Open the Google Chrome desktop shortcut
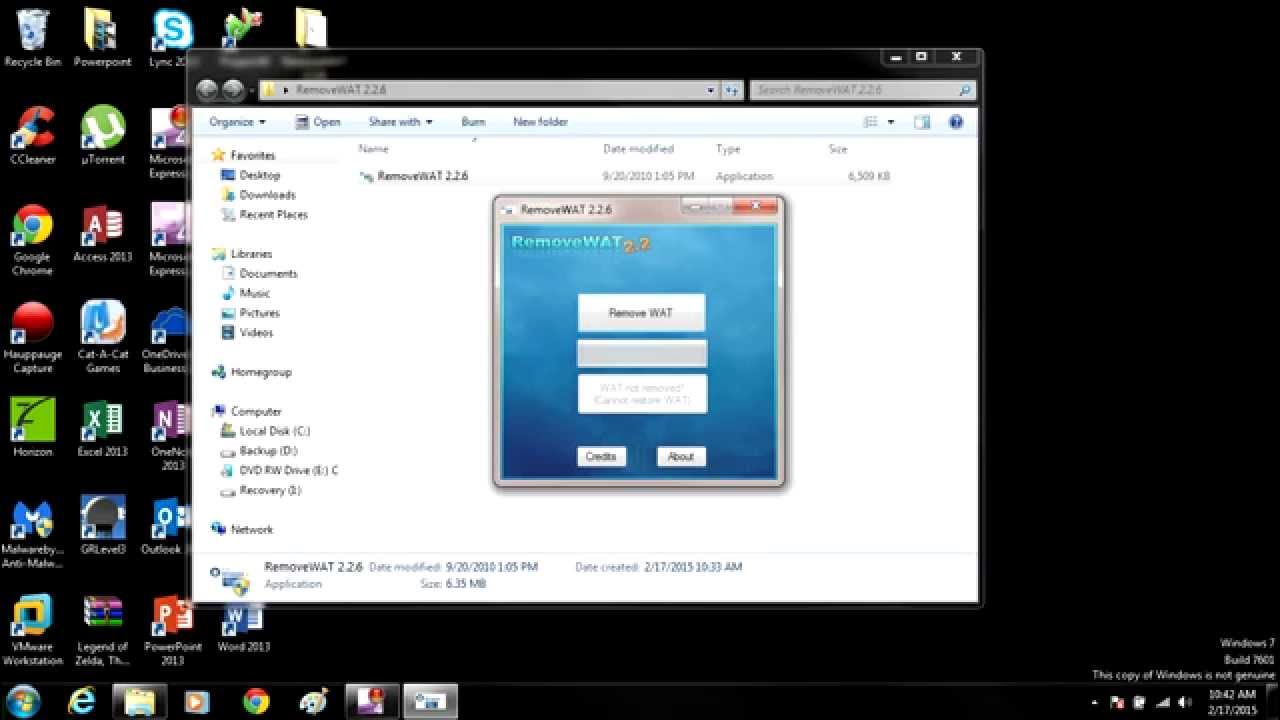The width and height of the screenshot is (1280, 720). [32, 240]
